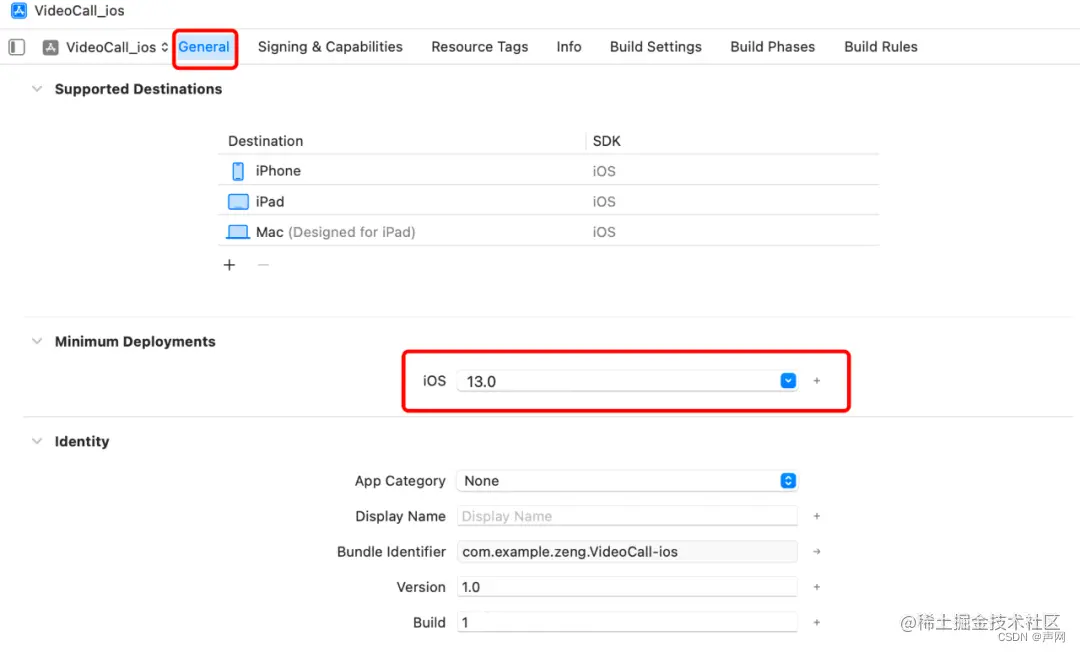The image size is (1080, 652).
Task: Click the plus next to iOS deployment version
Action: (x=817, y=381)
